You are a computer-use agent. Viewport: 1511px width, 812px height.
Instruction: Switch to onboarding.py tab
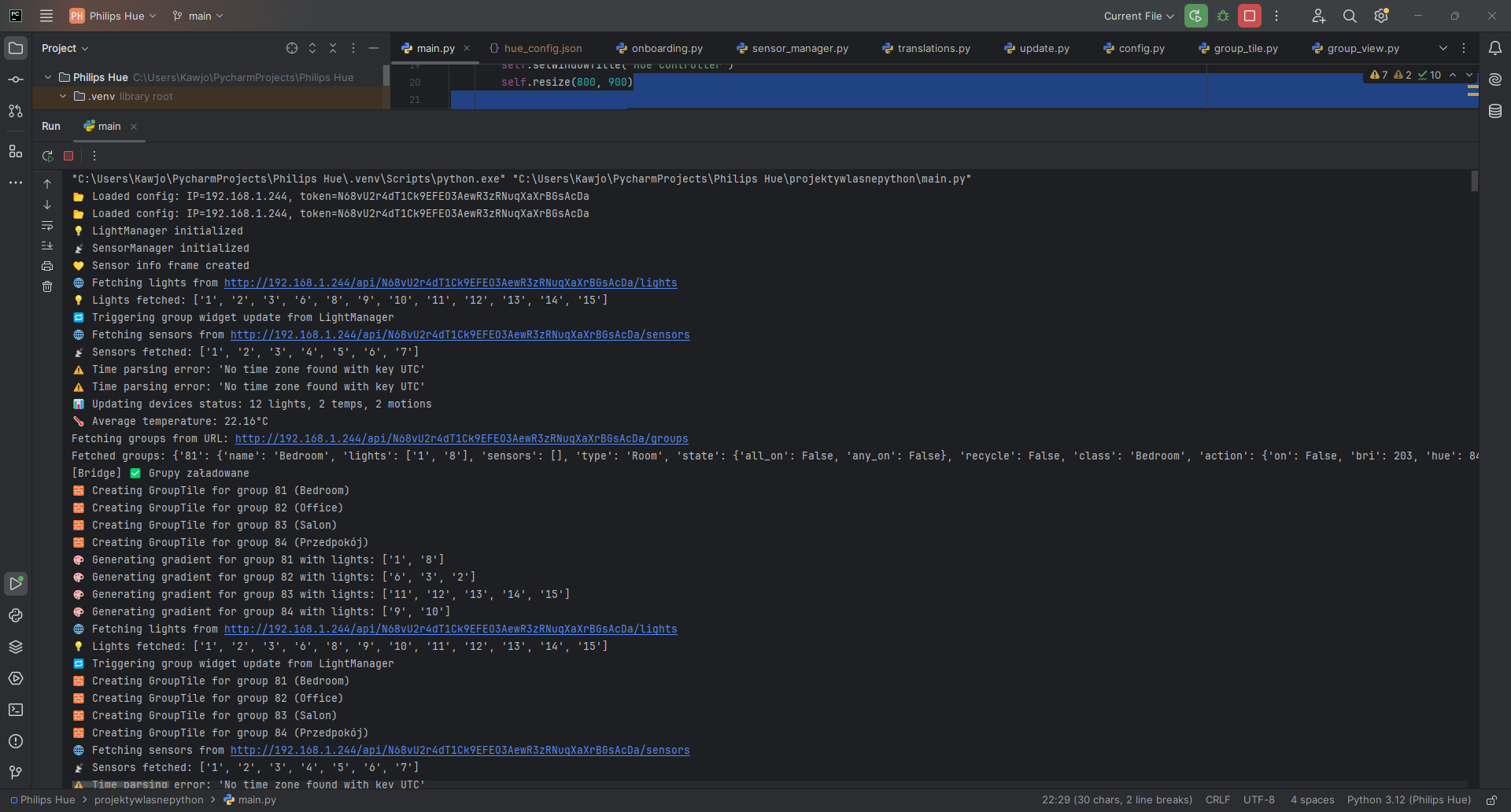click(659, 48)
